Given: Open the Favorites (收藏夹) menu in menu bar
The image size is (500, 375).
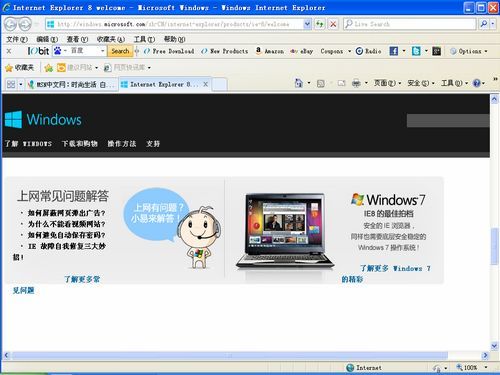Looking at the screenshot, I should 111,39.
